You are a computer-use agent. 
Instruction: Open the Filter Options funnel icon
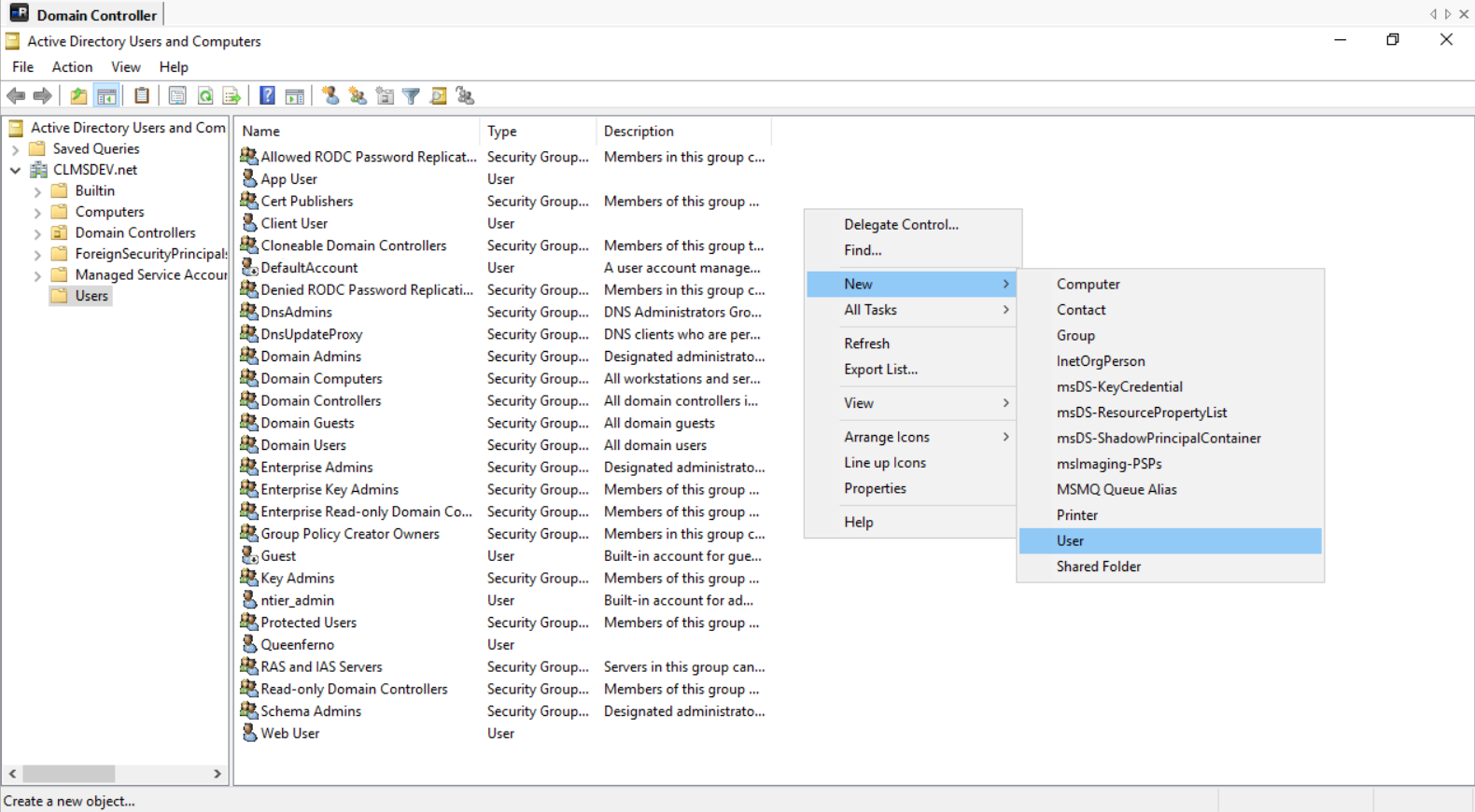pos(411,96)
